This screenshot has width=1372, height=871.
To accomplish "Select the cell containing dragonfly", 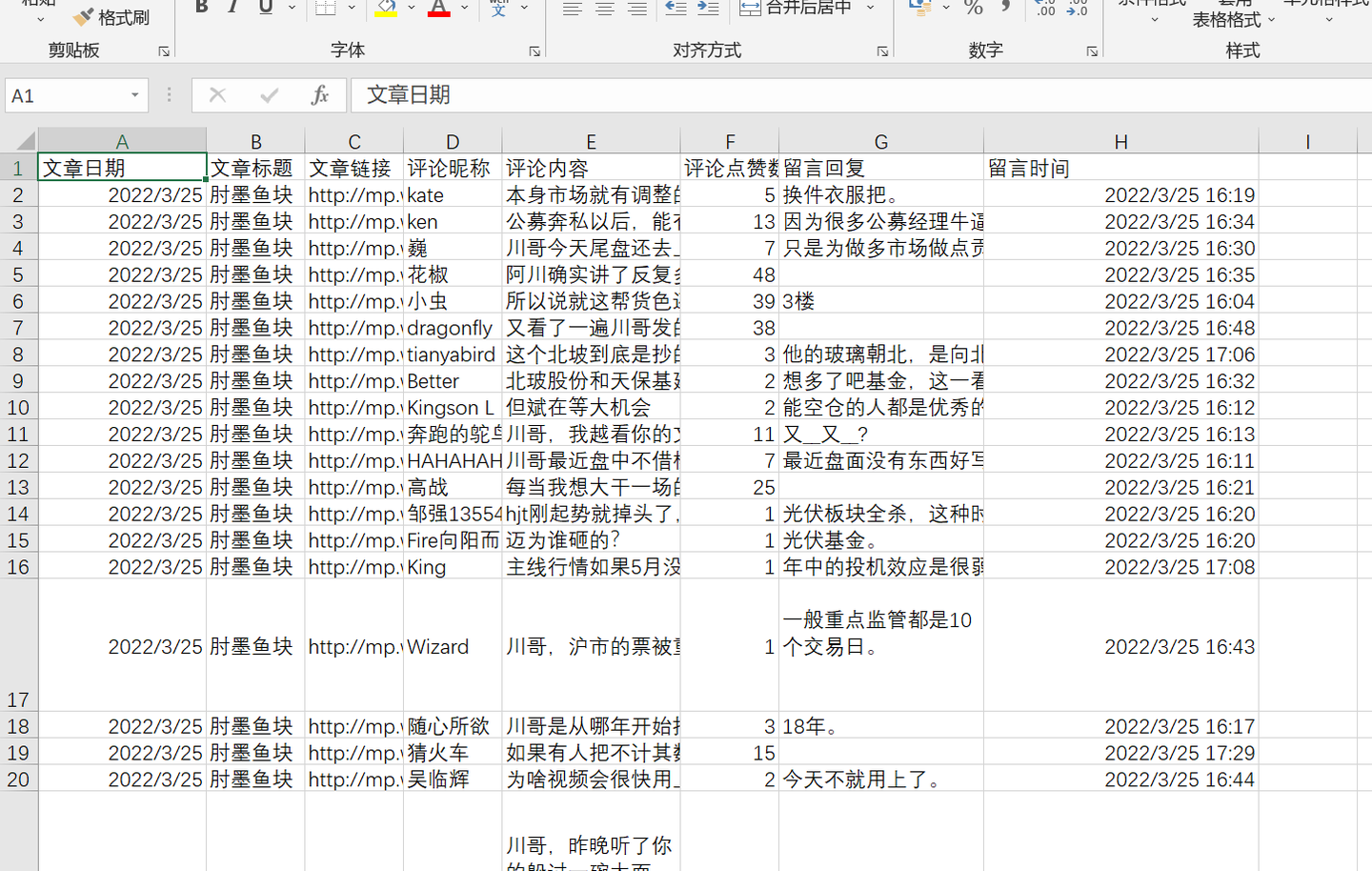I will pos(453,328).
